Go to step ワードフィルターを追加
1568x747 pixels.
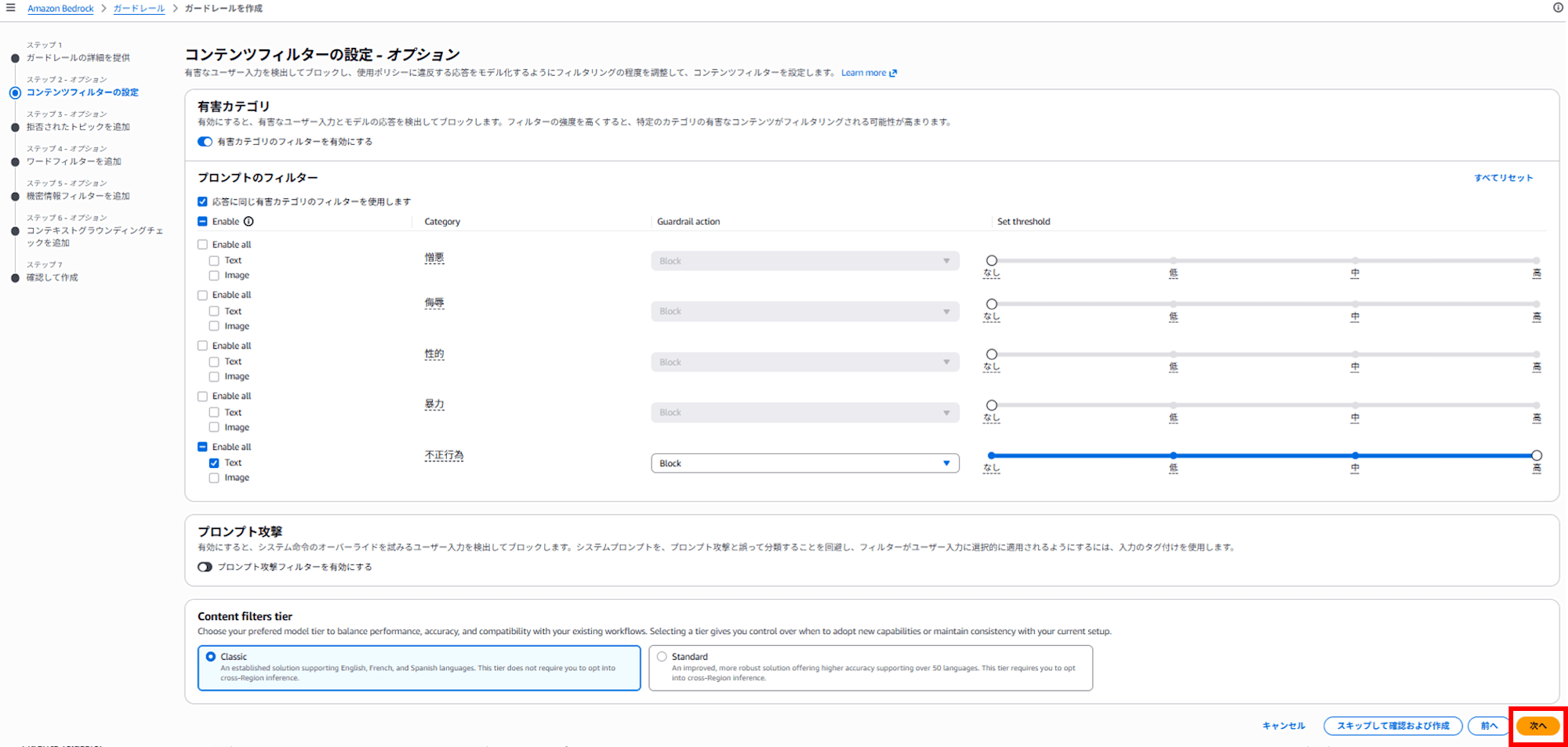click(74, 161)
